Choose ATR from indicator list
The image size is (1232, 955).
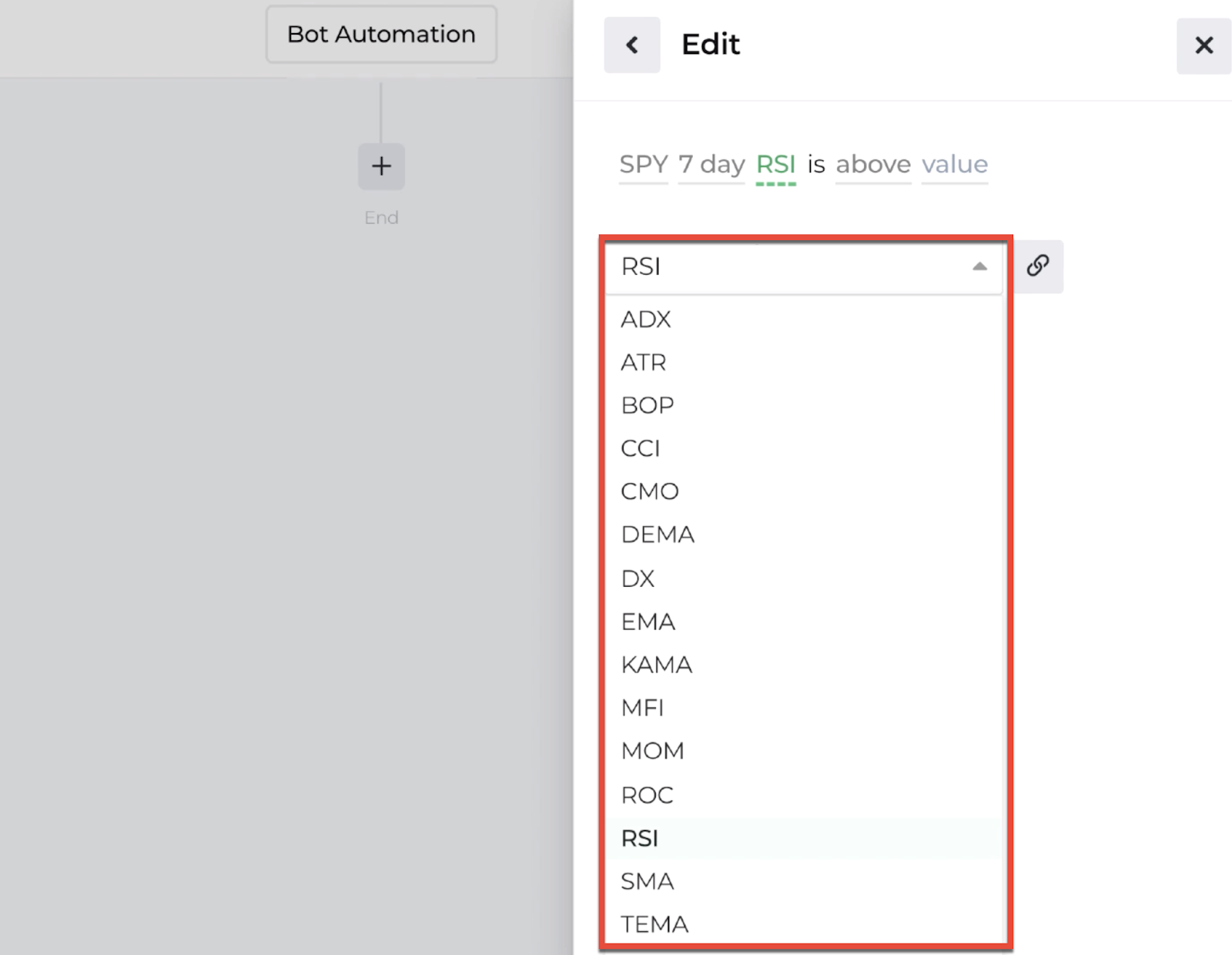click(805, 362)
